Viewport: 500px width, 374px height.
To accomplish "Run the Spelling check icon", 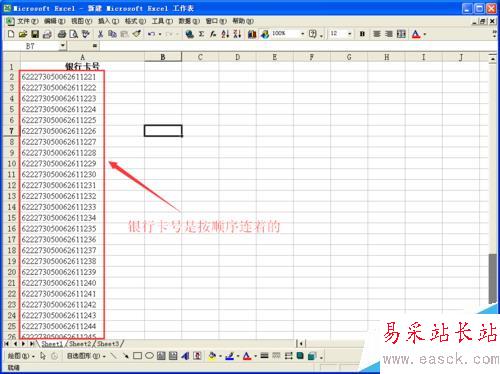I will click(x=86, y=34).
